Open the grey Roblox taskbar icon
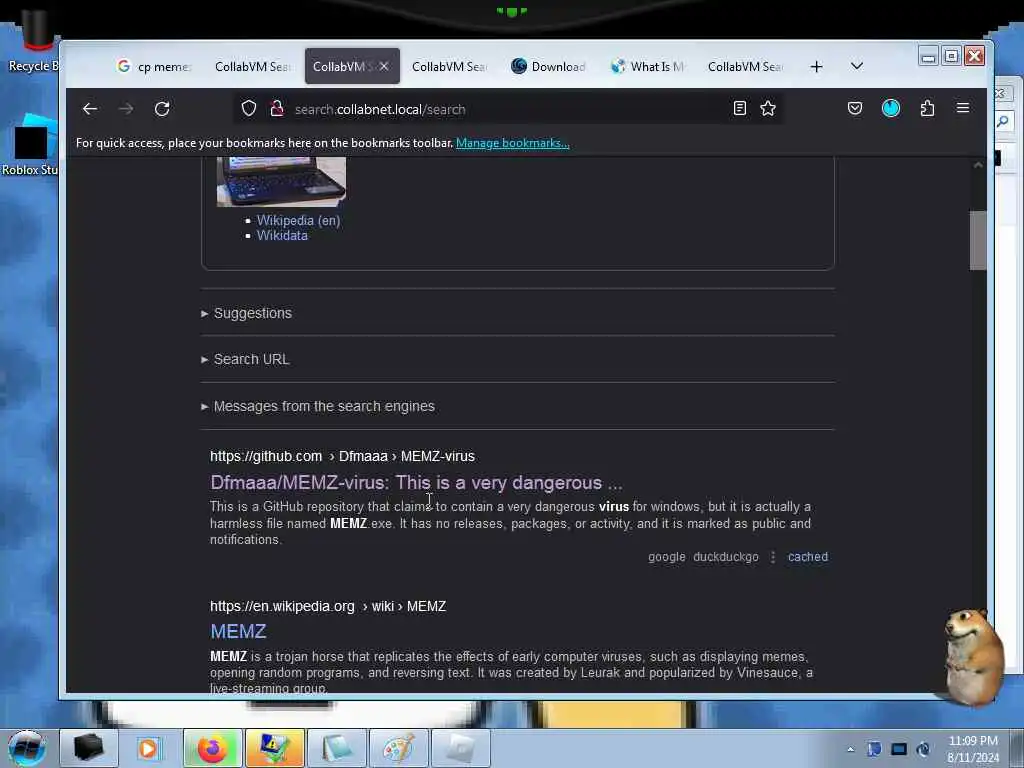 [460, 748]
